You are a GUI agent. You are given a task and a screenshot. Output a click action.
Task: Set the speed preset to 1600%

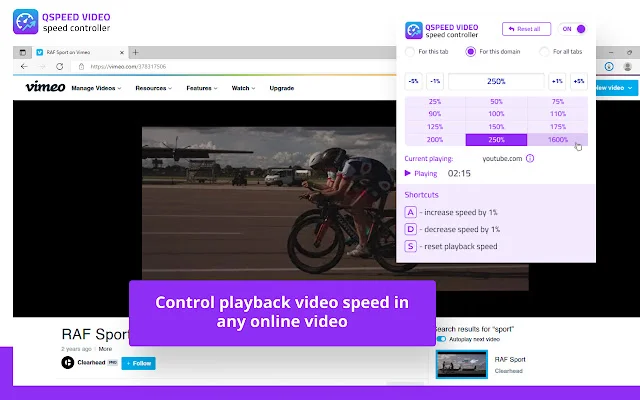[x=558, y=140]
